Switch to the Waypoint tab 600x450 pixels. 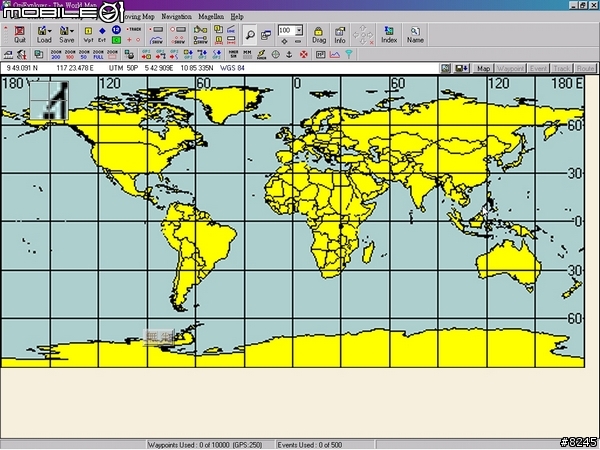(x=510, y=68)
